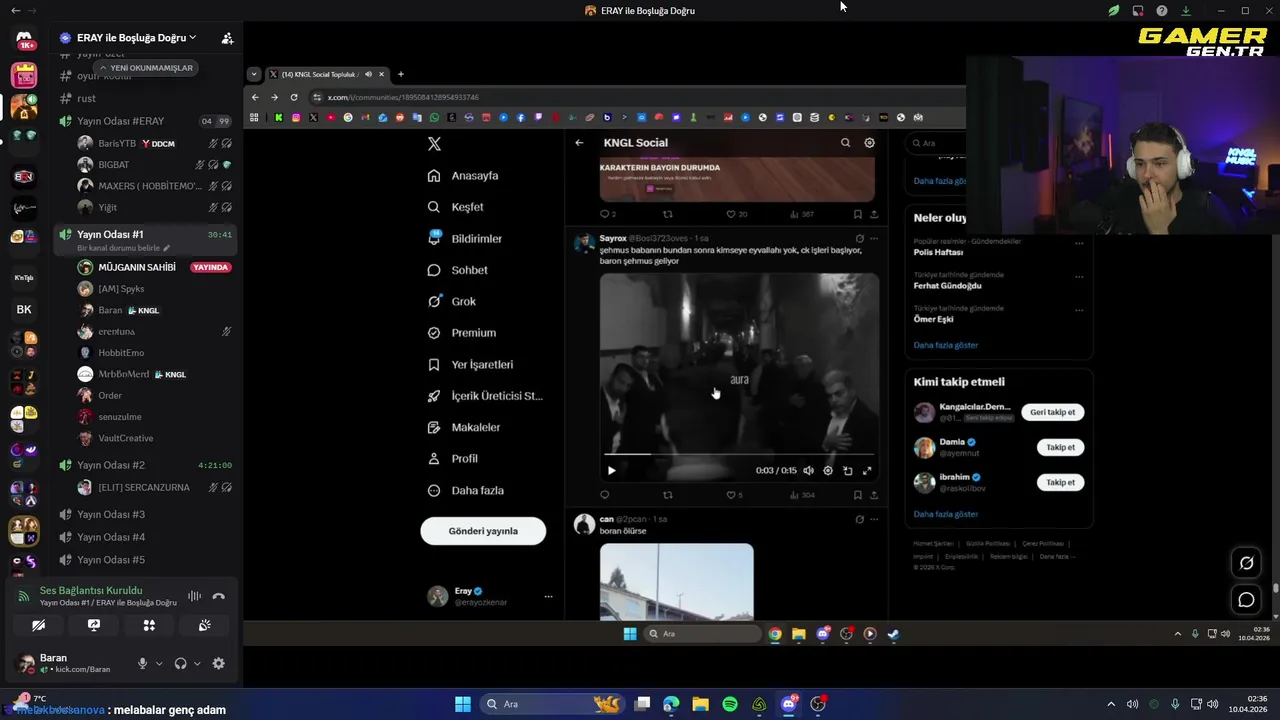Open rust text channel
The height and width of the screenshot is (720, 1280).
87,98
